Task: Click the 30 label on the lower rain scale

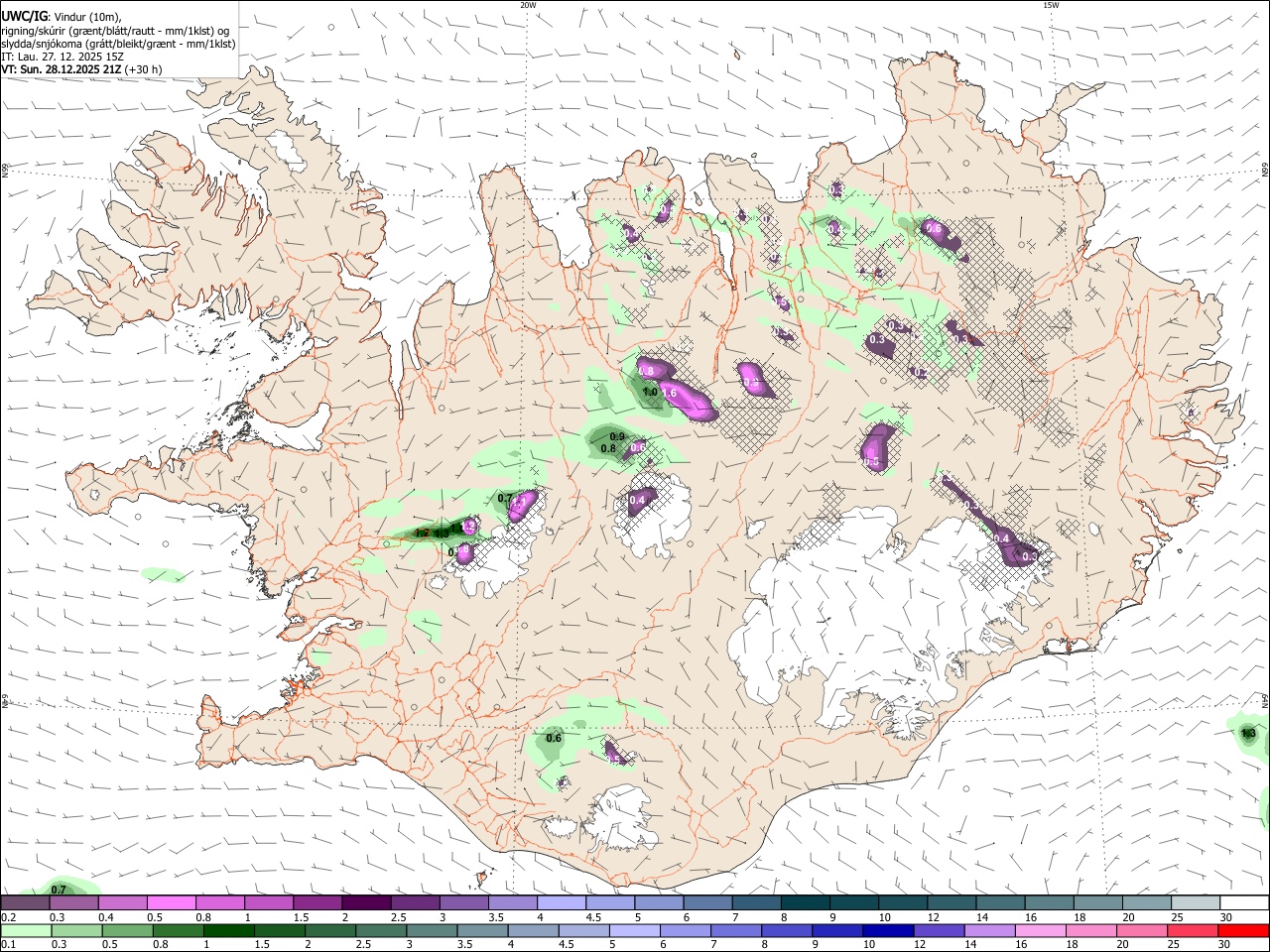Action: (1226, 945)
